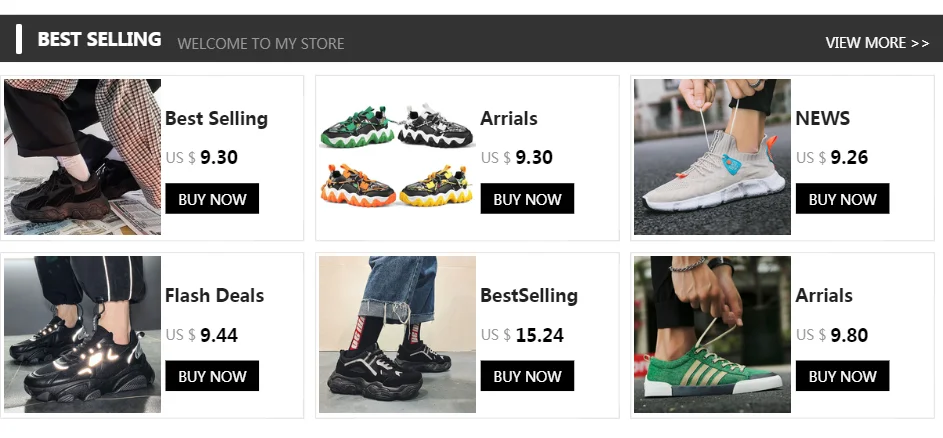Click the US $ 15.24 price
943x438 pixels.
[x=522, y=335]
